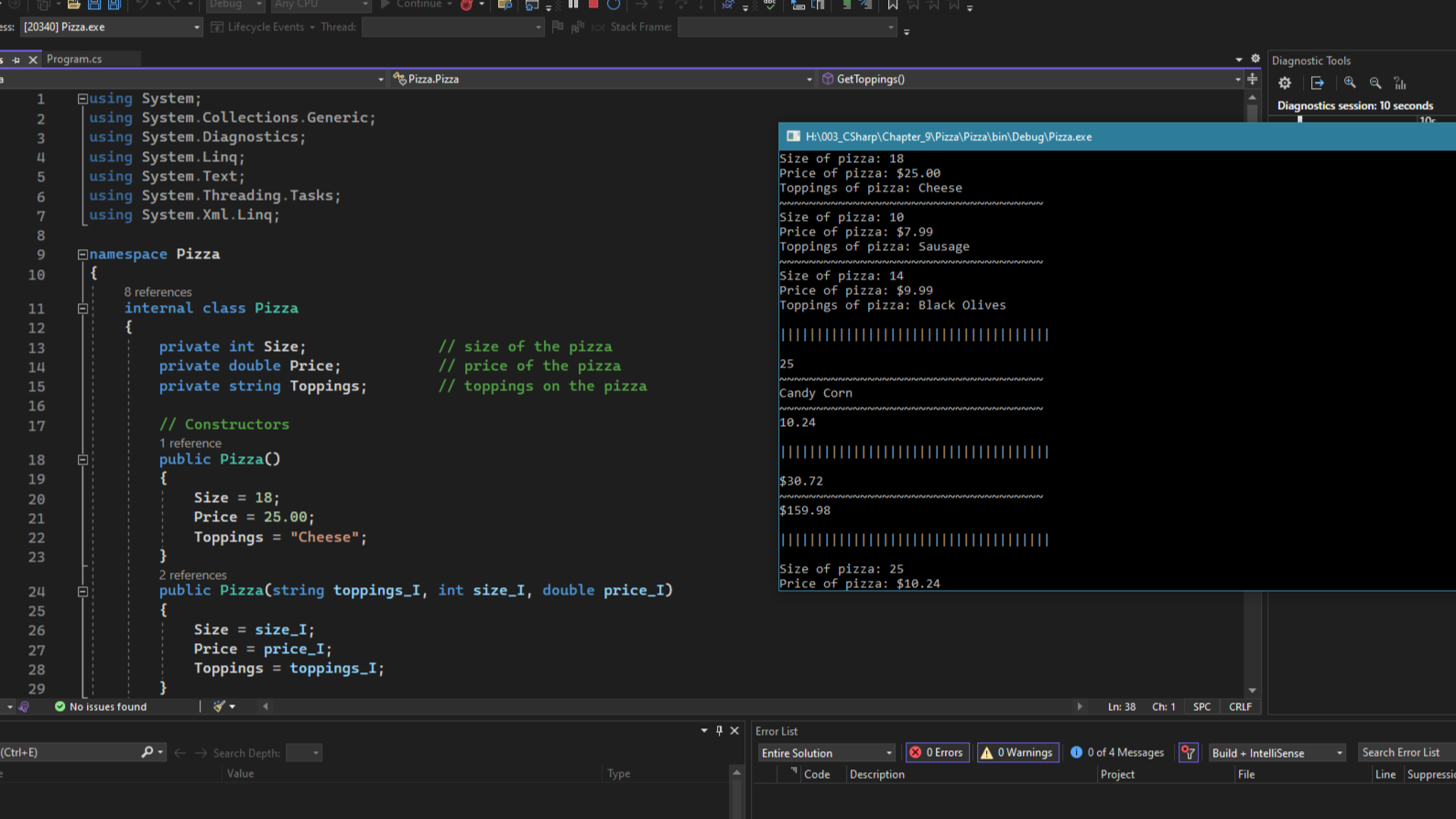Click the Reset View chart icon
The image size is (1456, 819).
point(1400,83)
